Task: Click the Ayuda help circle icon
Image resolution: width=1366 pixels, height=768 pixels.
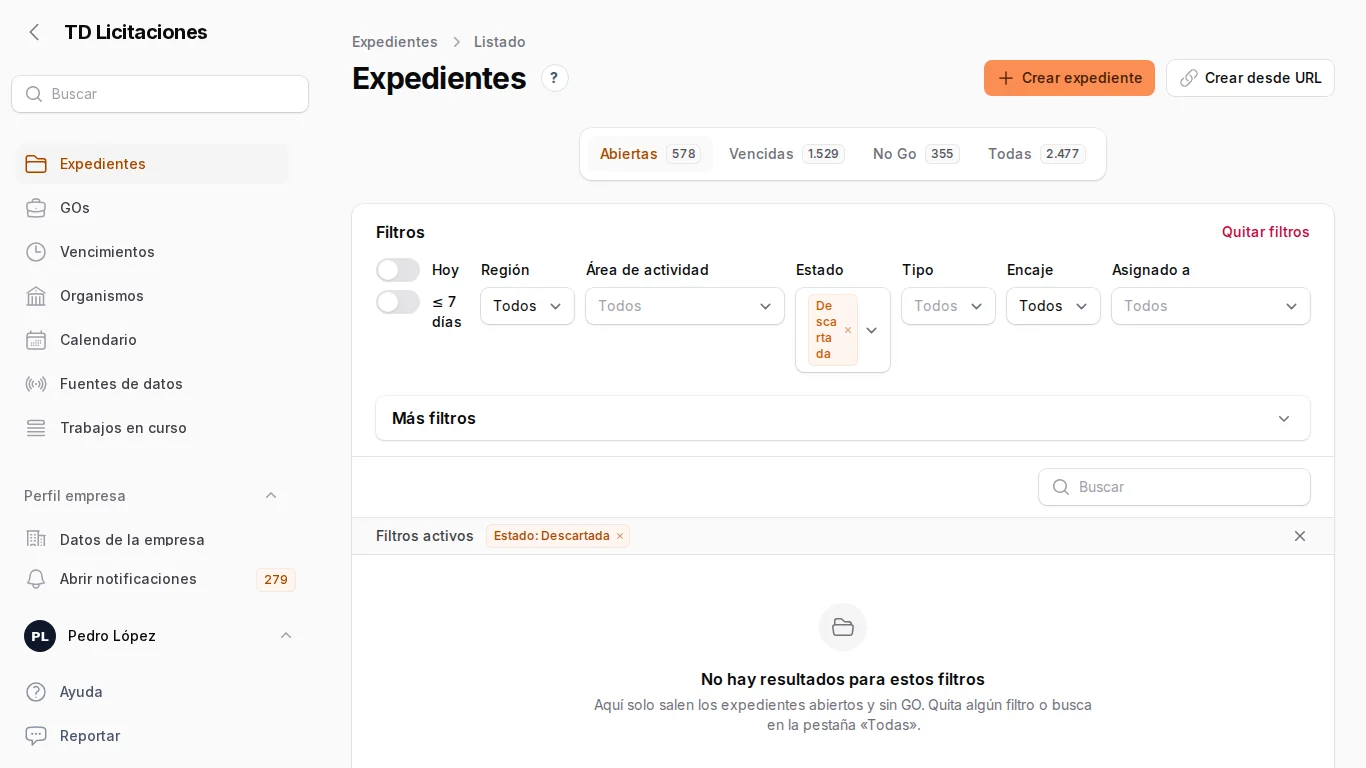Action: point(36,692)
